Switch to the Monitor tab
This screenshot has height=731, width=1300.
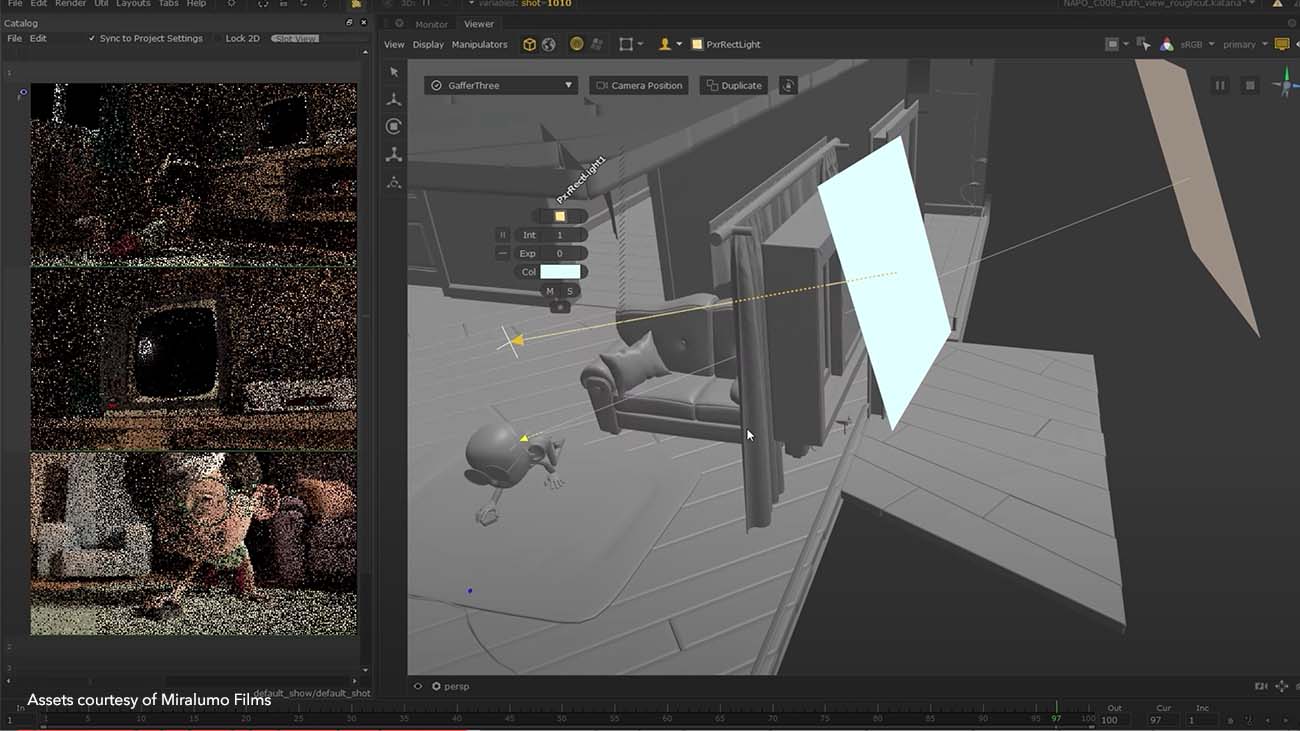coord(432,24)
